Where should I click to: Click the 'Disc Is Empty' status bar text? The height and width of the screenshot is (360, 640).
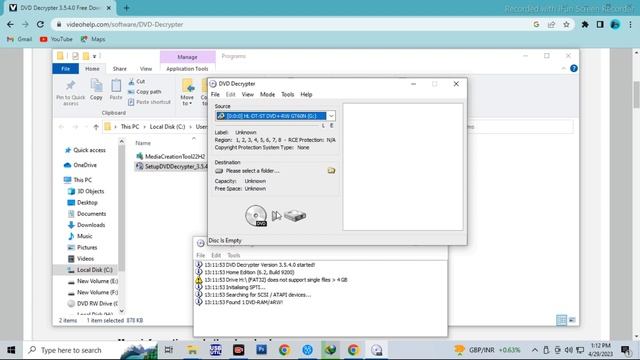pyautogui.click(x=225, y=240)
